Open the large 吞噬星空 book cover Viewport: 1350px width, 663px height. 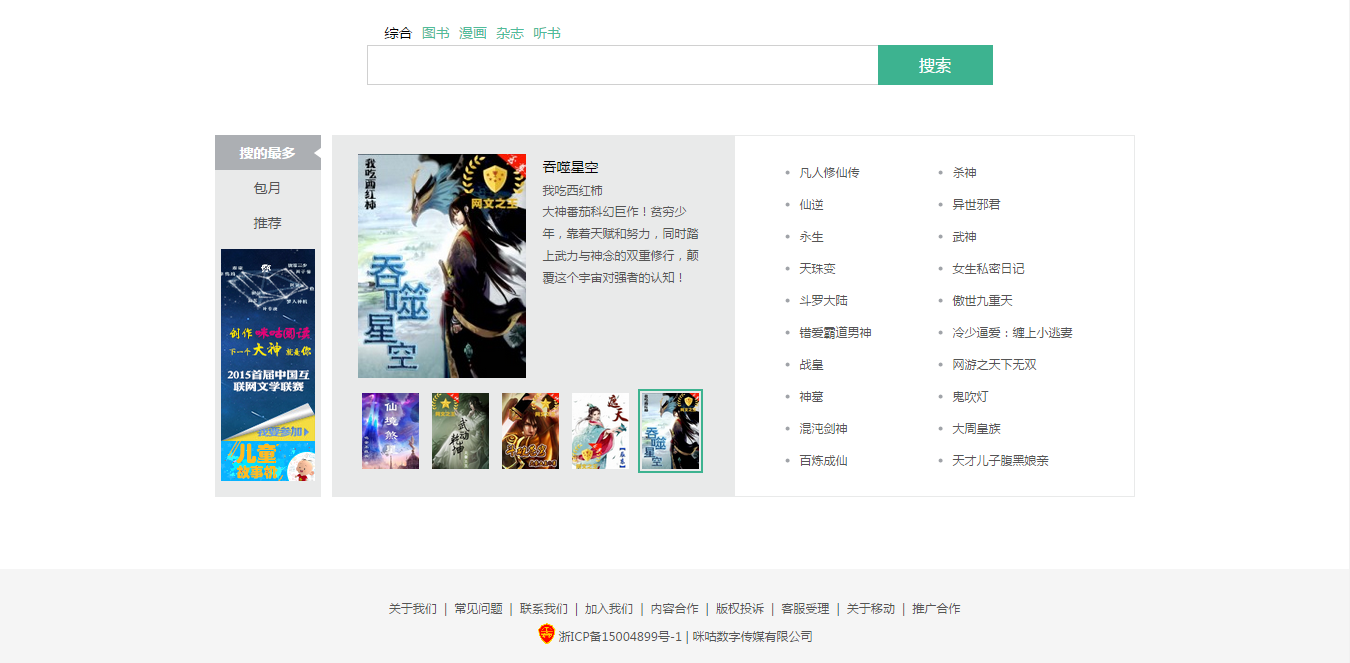pos(442,266)
